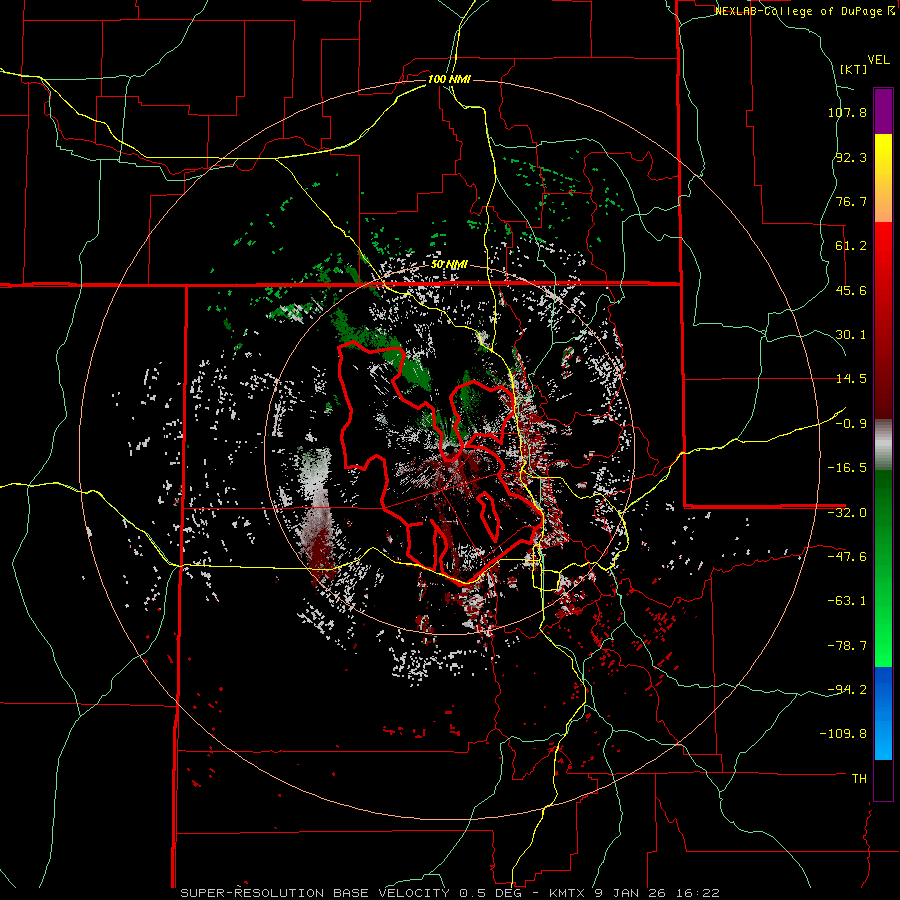Screen dimensions: 900x900
Task: Click the 92.3 velocity scale value
Action: tap(851, 157)
